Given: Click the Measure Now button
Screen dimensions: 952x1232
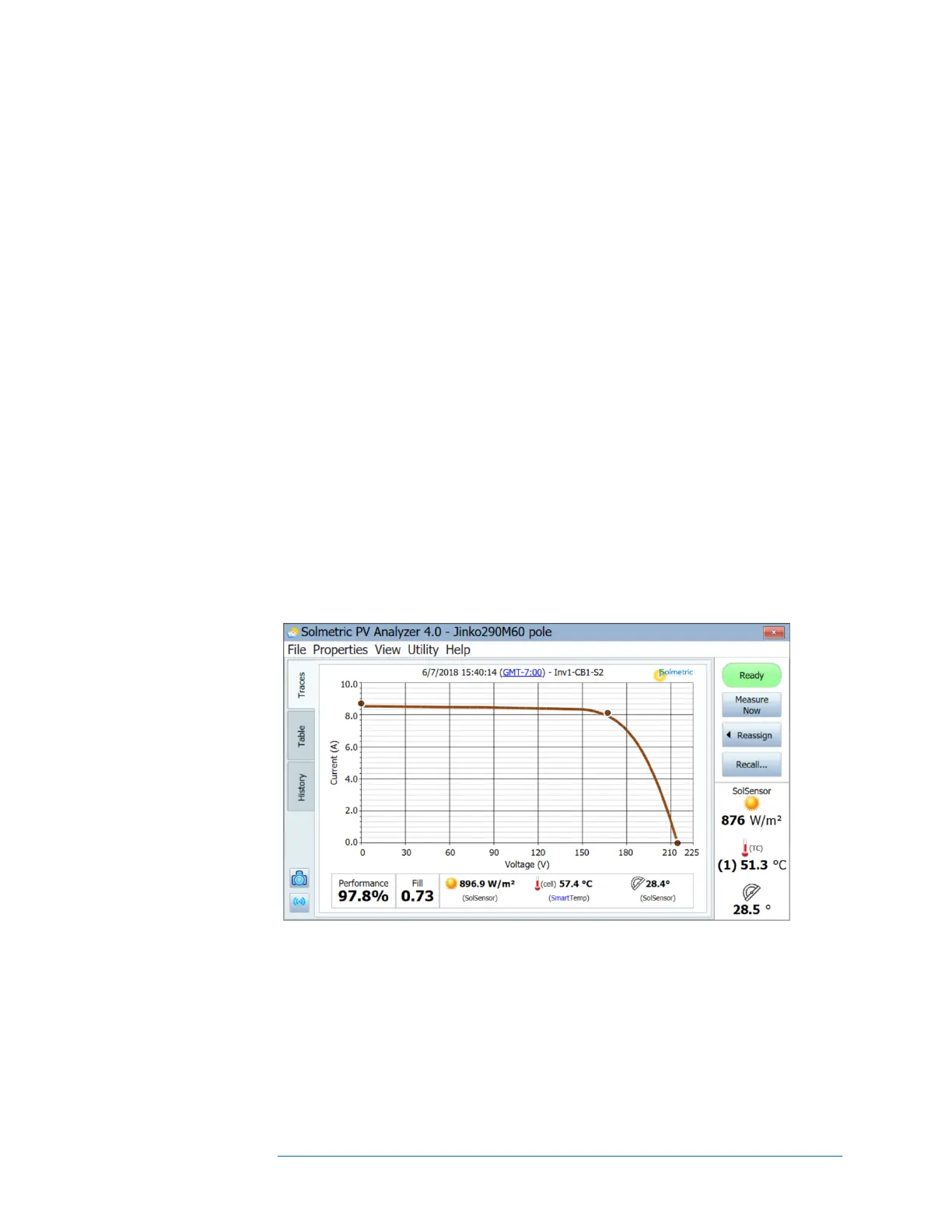Looking at the screenshot, I should (x=751, y=705).
